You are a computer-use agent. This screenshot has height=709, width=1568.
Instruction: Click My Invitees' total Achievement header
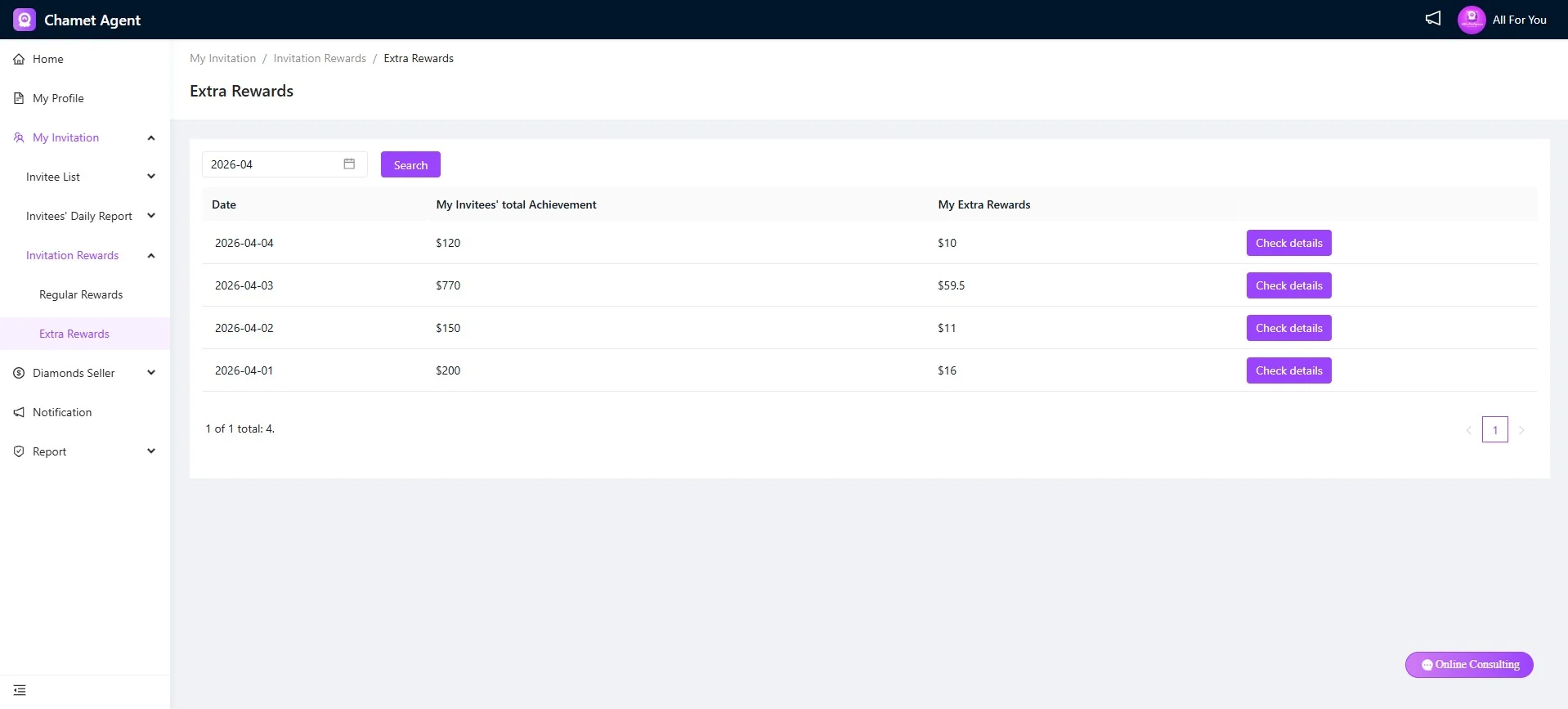point(516,204)
